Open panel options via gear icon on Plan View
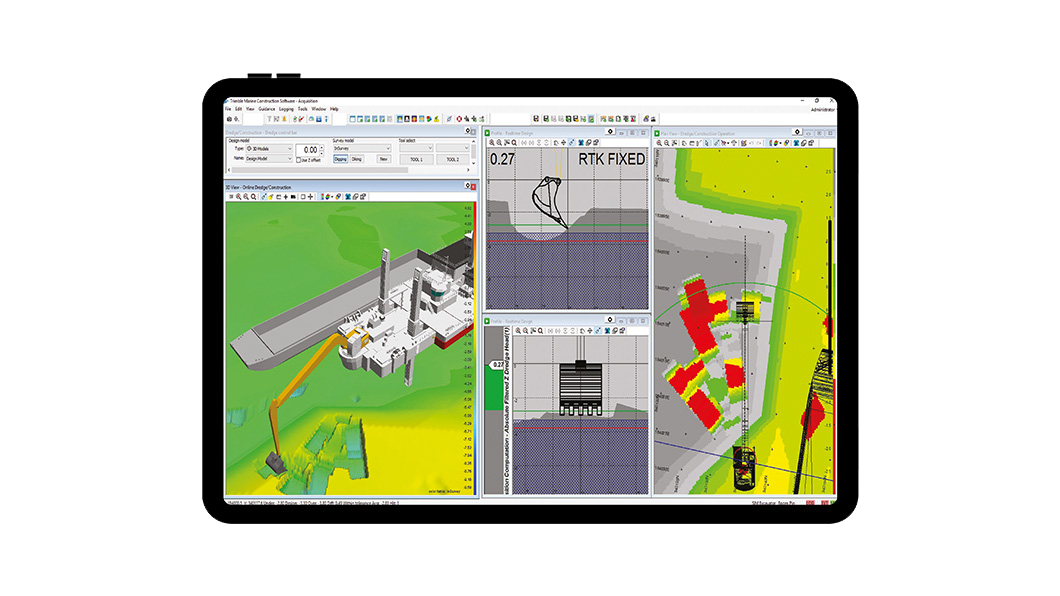 click(x=797, y=132)
